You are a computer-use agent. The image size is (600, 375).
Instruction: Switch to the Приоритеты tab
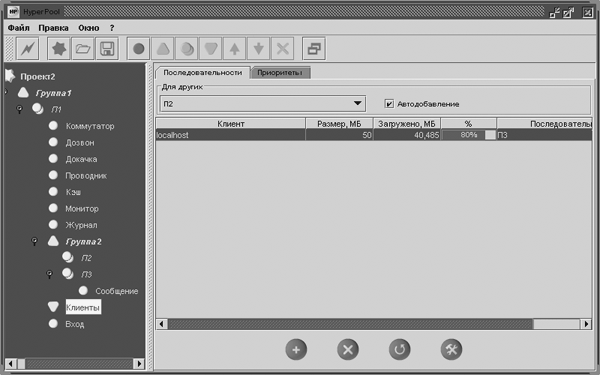pos(280,73)
